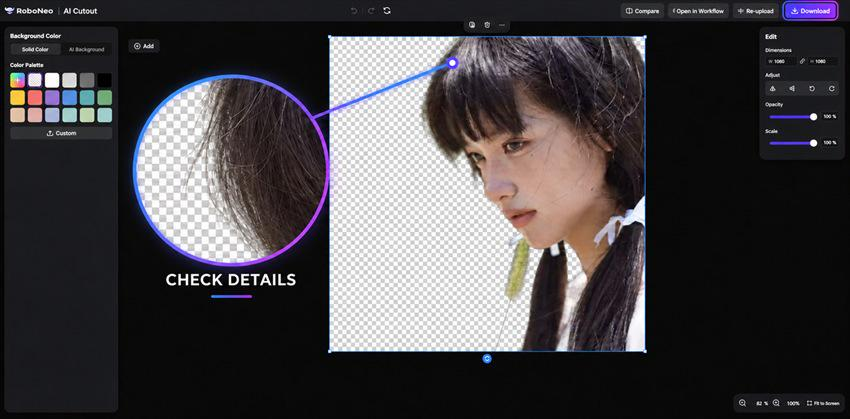Select the pastel pink color swatch
This screenshot has height=419, width=850.
(x=35, y=115)
